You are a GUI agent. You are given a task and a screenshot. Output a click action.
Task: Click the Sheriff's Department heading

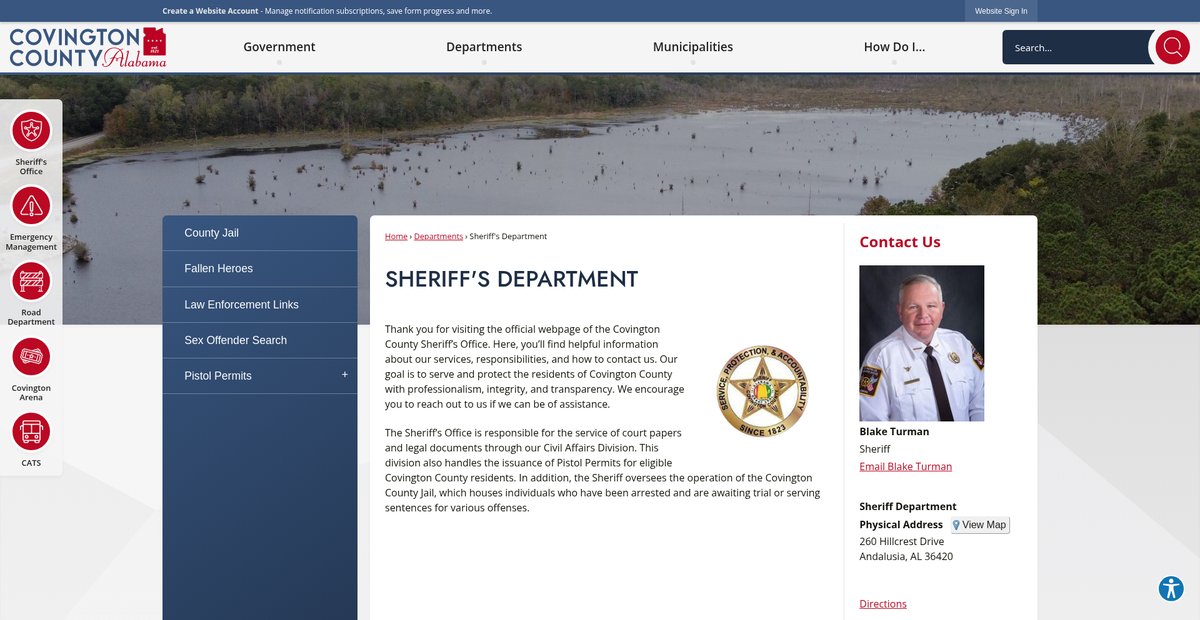click(x=511, y=279)
